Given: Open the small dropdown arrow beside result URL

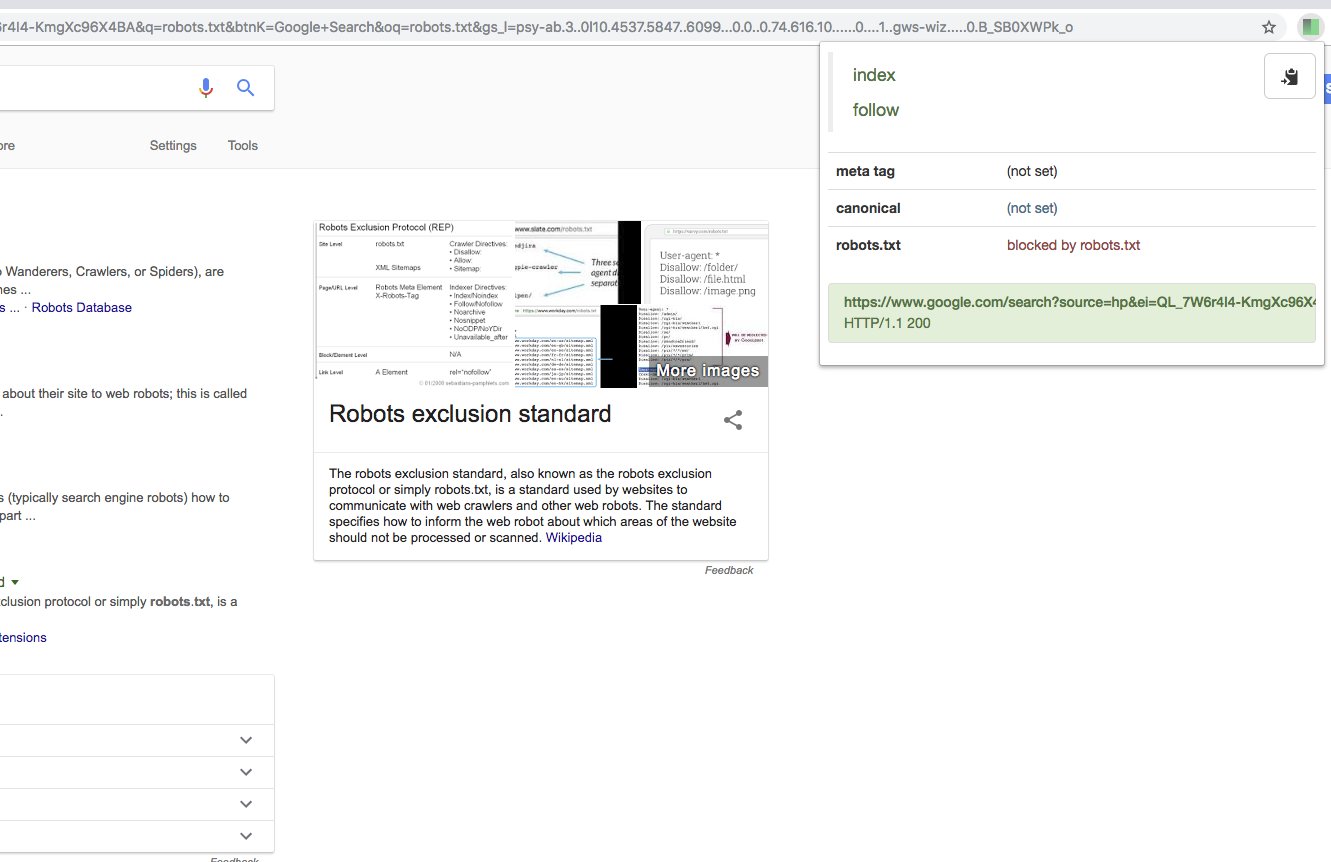Looking at the screenshot, I should [x=15, y=582].
